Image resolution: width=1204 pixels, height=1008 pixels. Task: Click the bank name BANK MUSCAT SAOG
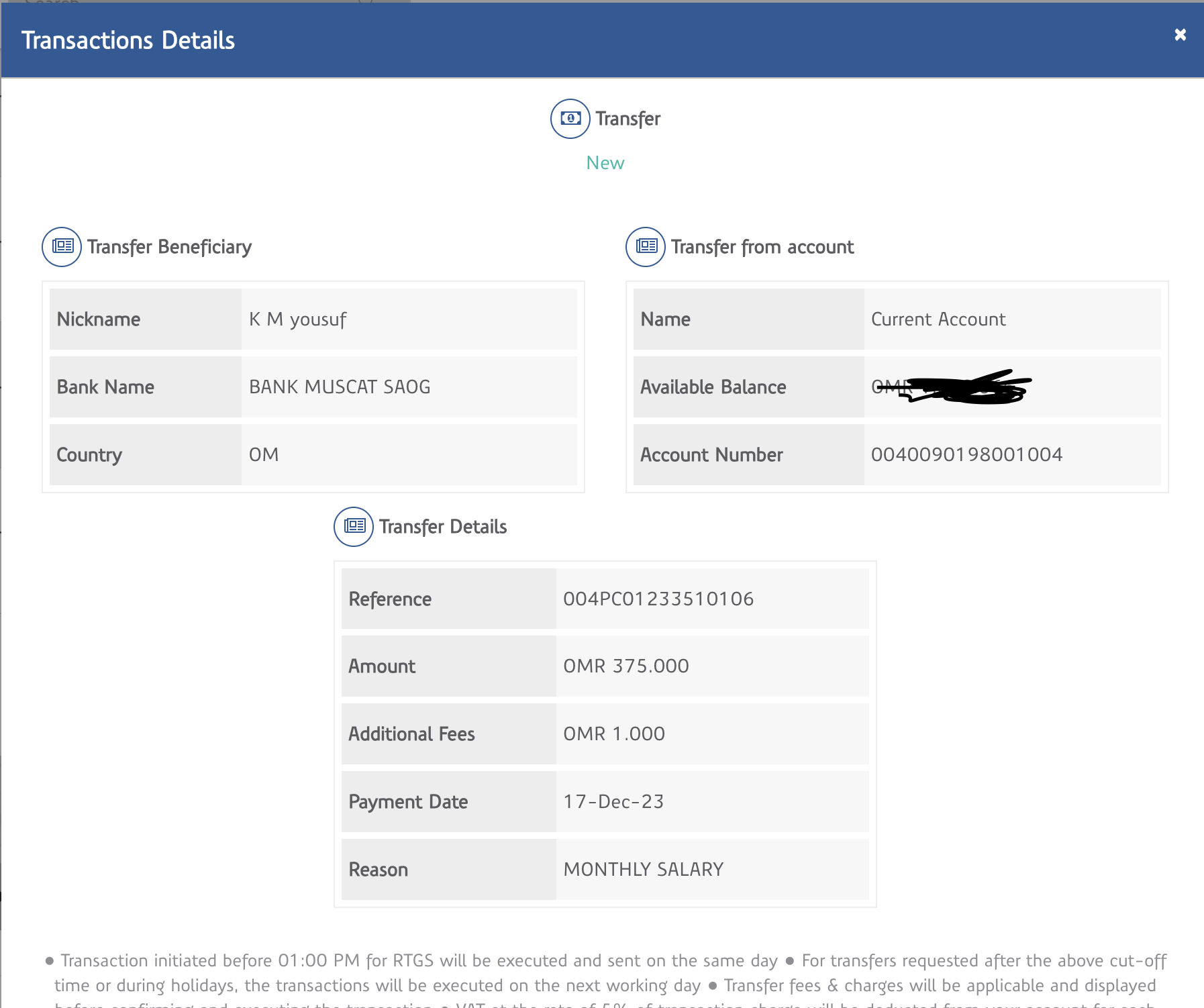point(340,387)
